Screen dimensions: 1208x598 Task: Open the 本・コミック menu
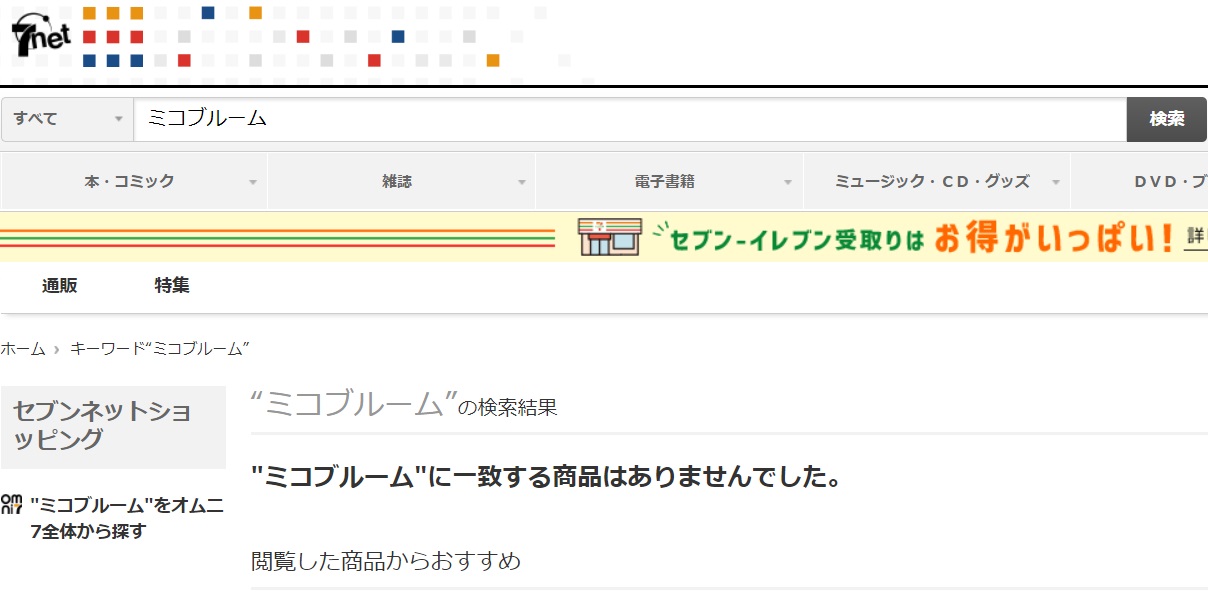pyautogui.click(x=130, y=181)
